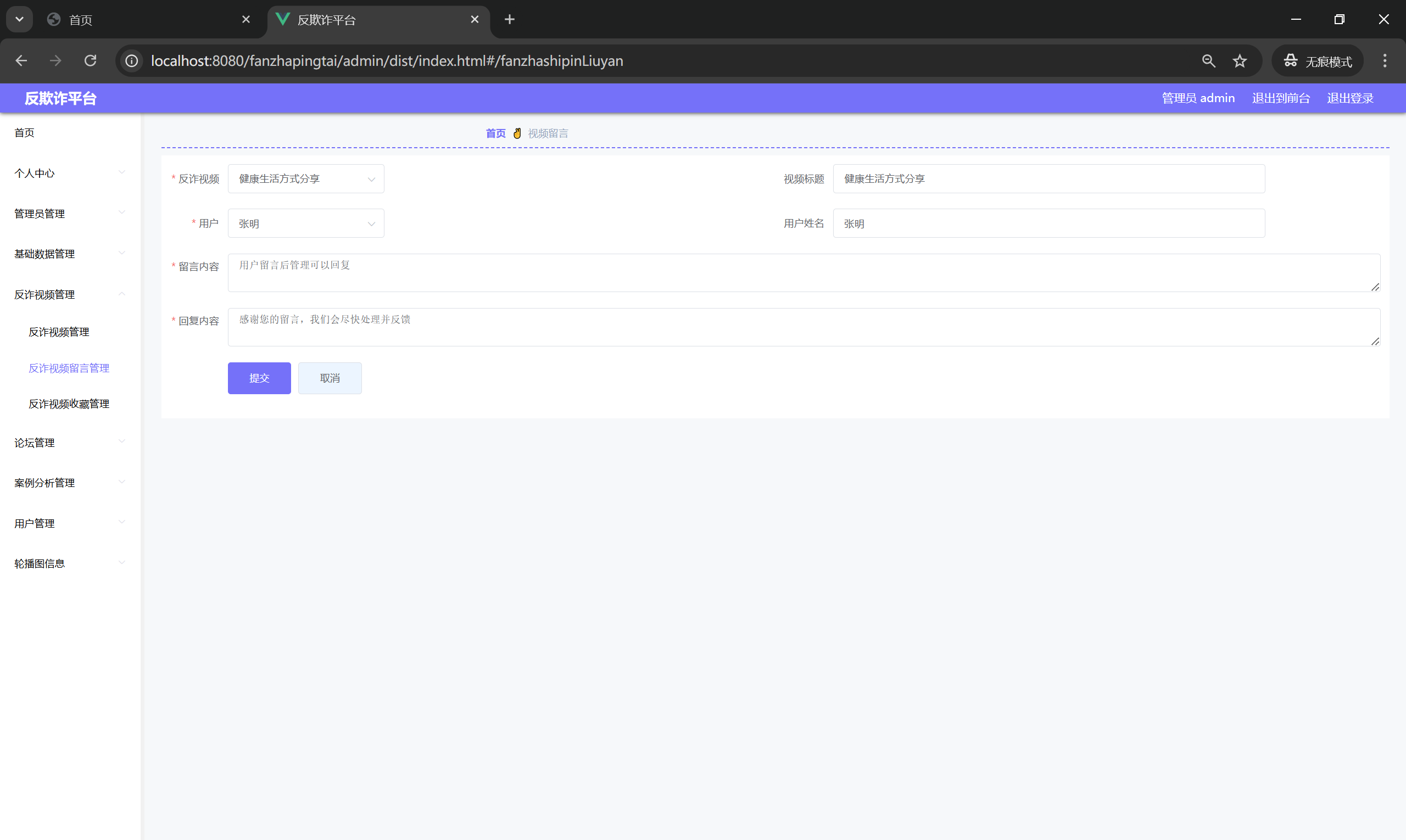Close the 首页 browser tab
The width and height of the screenshot is (1406, 840).
click(246, 19)
